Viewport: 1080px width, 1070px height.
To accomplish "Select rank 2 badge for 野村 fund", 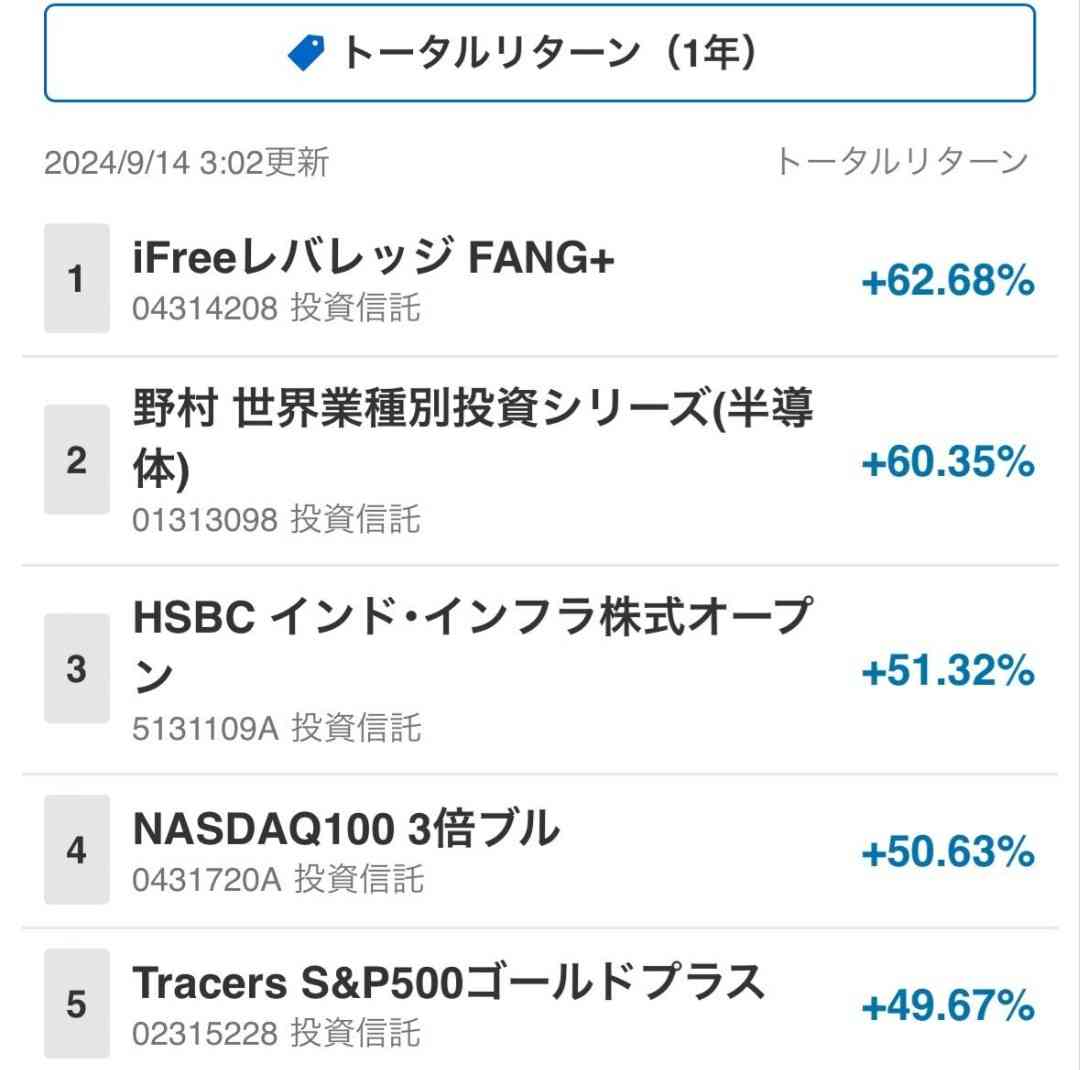I will (x=76, y=460).
